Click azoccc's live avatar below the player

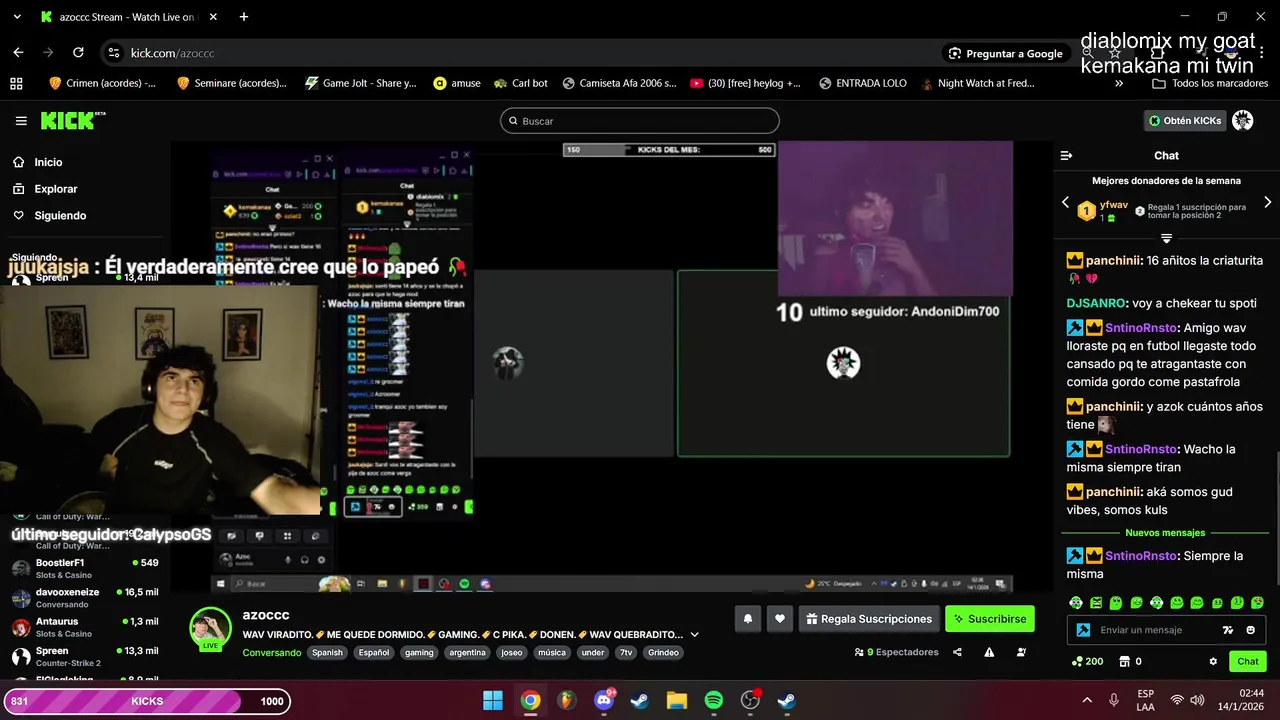tap(211, 629)
